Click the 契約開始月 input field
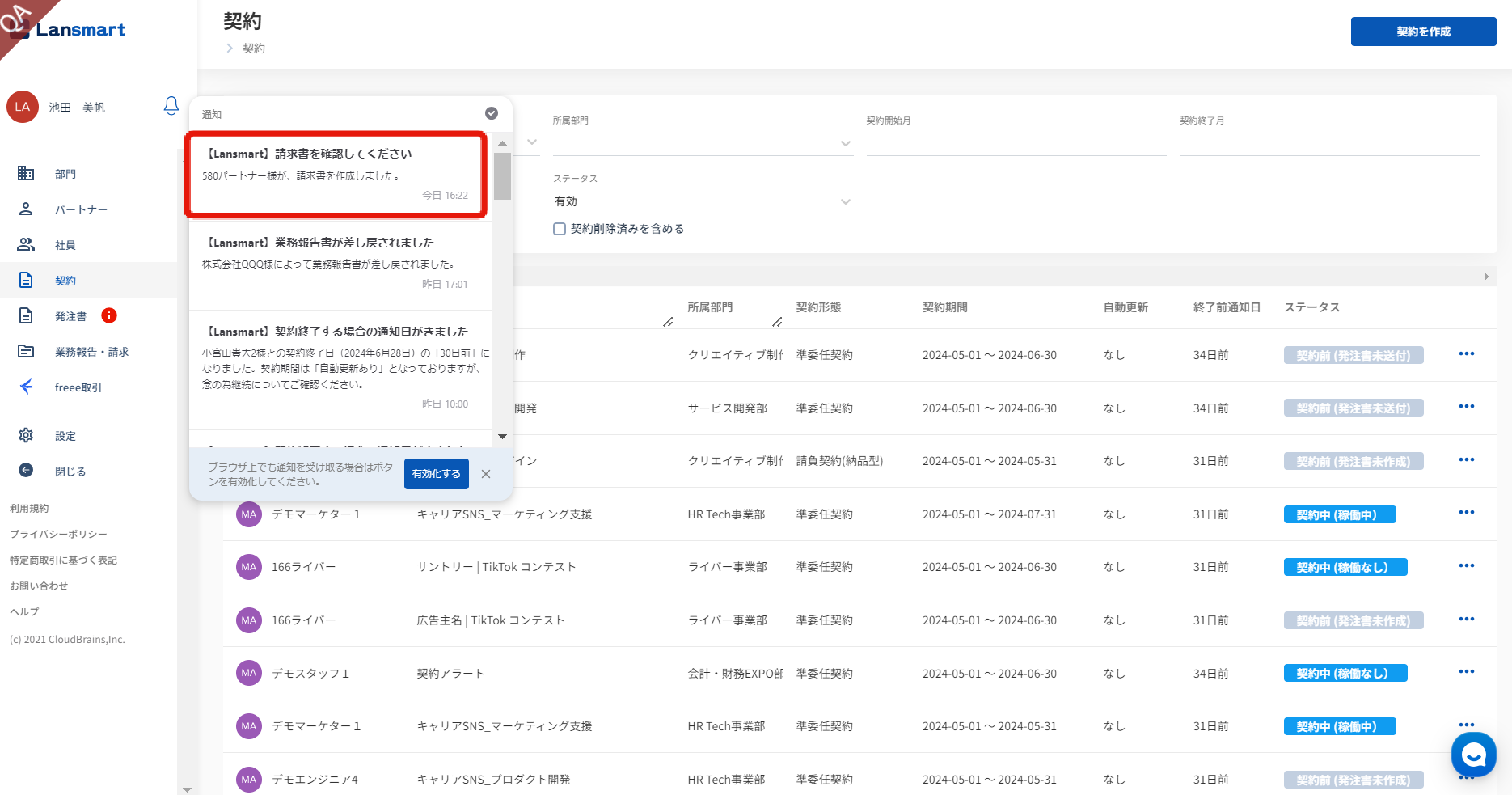1512x795 pixels. coord(1016,143)
